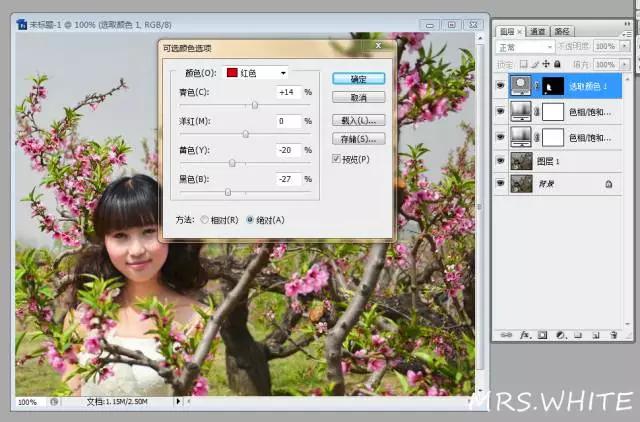Click the fill field showing 100%

[x=606, y=64]
